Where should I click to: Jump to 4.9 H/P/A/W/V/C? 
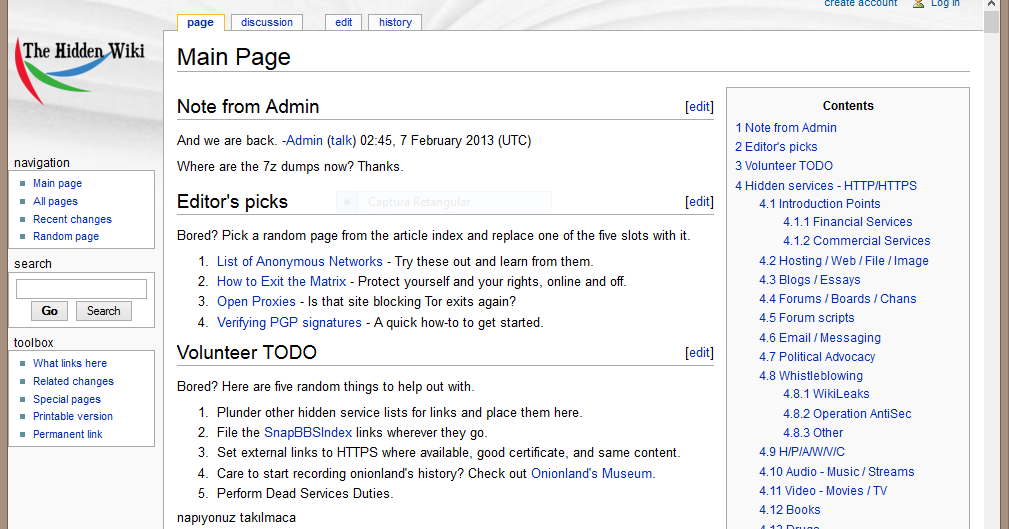point(802,452)
